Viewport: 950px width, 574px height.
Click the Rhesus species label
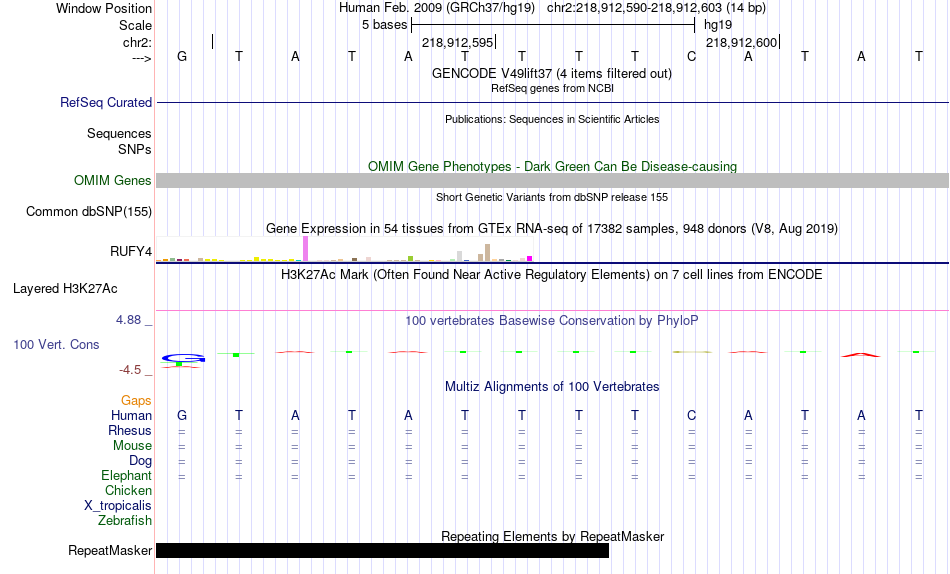130,431
